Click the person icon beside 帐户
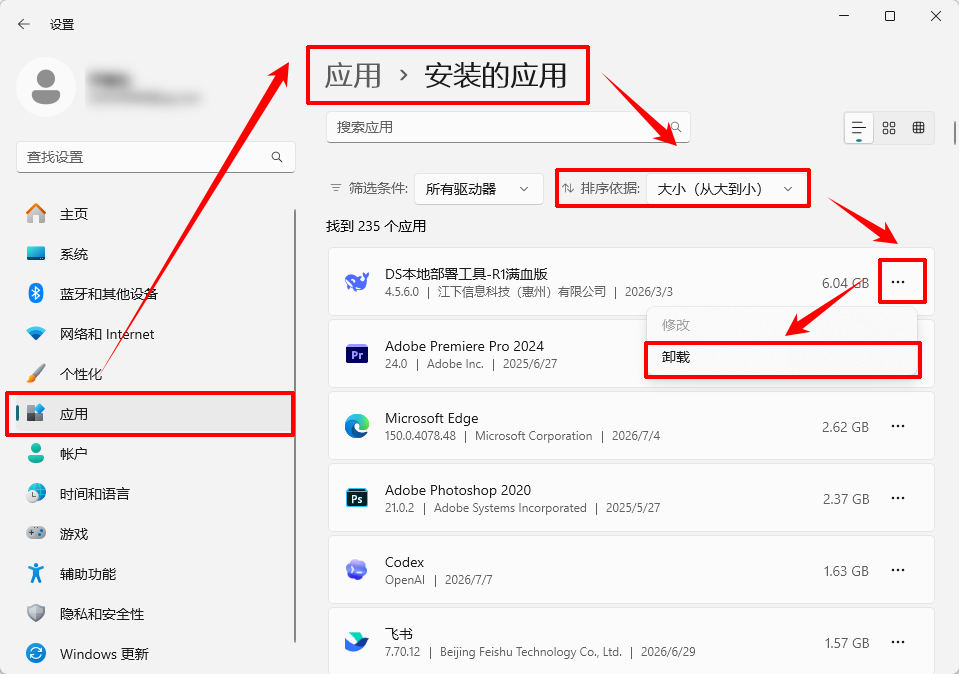959x674 pixels. 36,453
